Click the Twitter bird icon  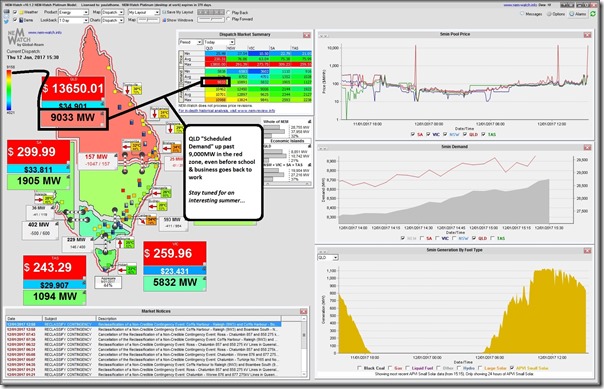coord(7,20)
